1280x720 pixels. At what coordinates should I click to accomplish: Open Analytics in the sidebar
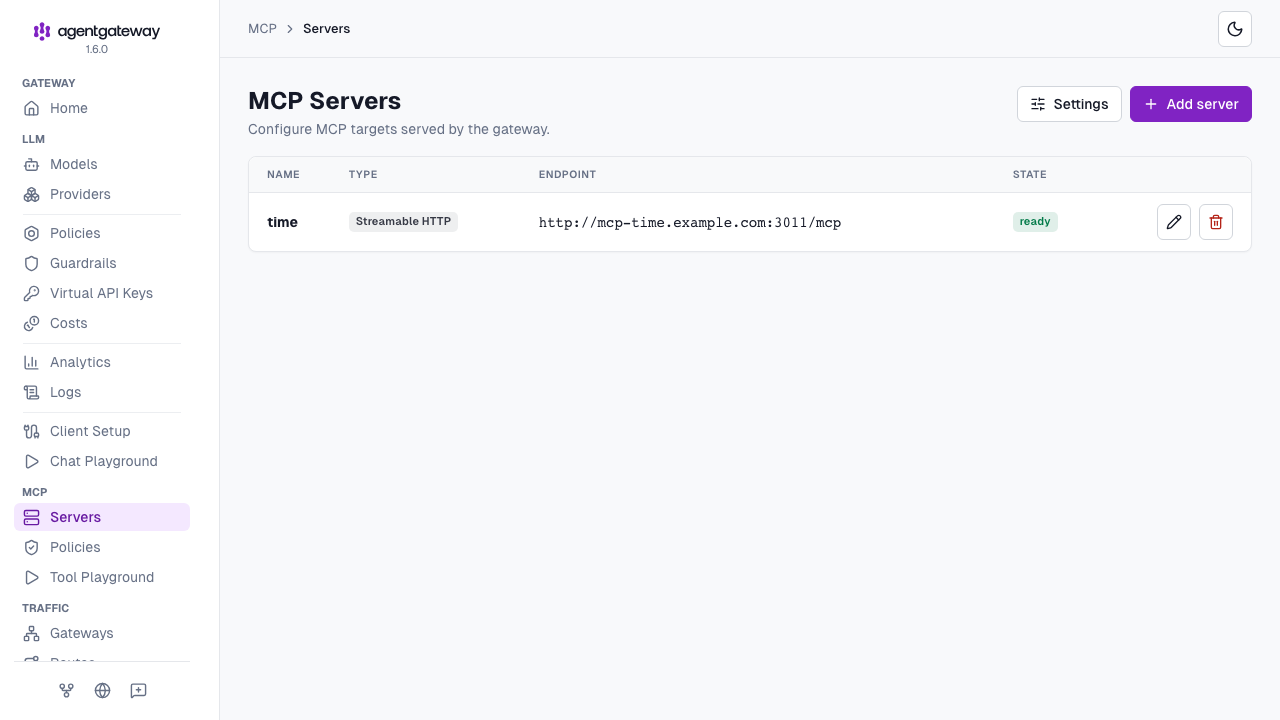point(102,362)
